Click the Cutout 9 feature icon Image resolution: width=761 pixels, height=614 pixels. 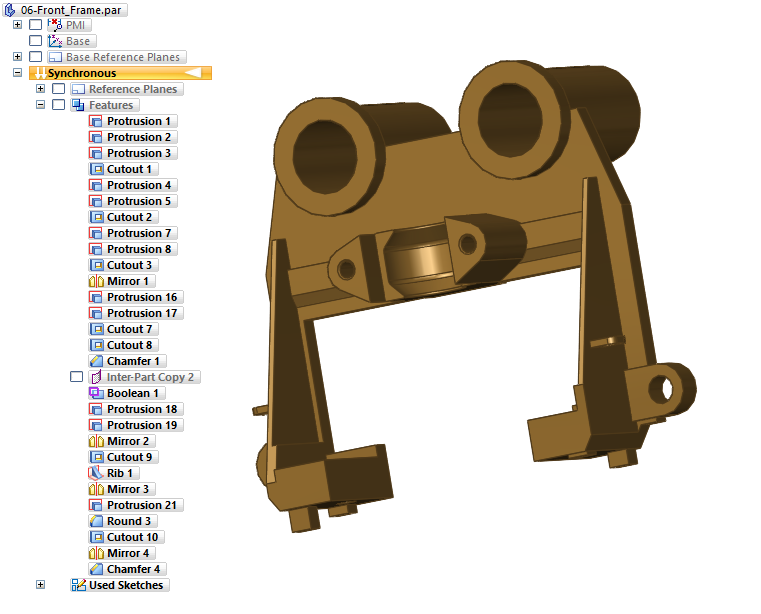click(x=96, y=457)
